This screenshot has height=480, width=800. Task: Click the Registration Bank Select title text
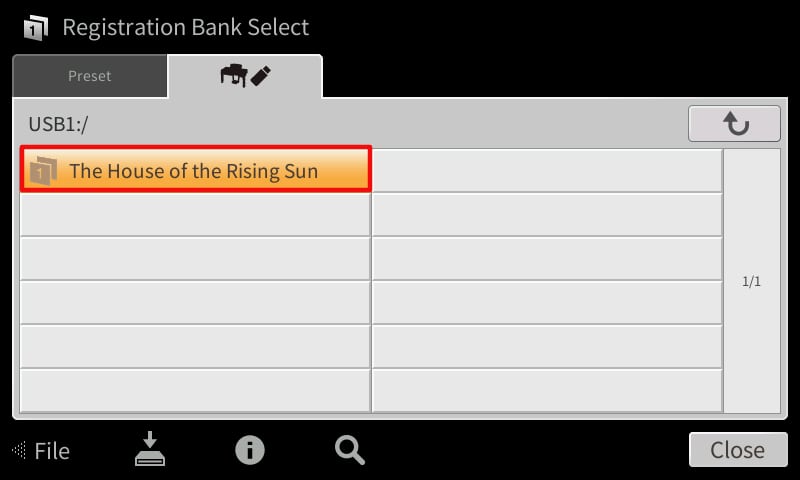186,27
